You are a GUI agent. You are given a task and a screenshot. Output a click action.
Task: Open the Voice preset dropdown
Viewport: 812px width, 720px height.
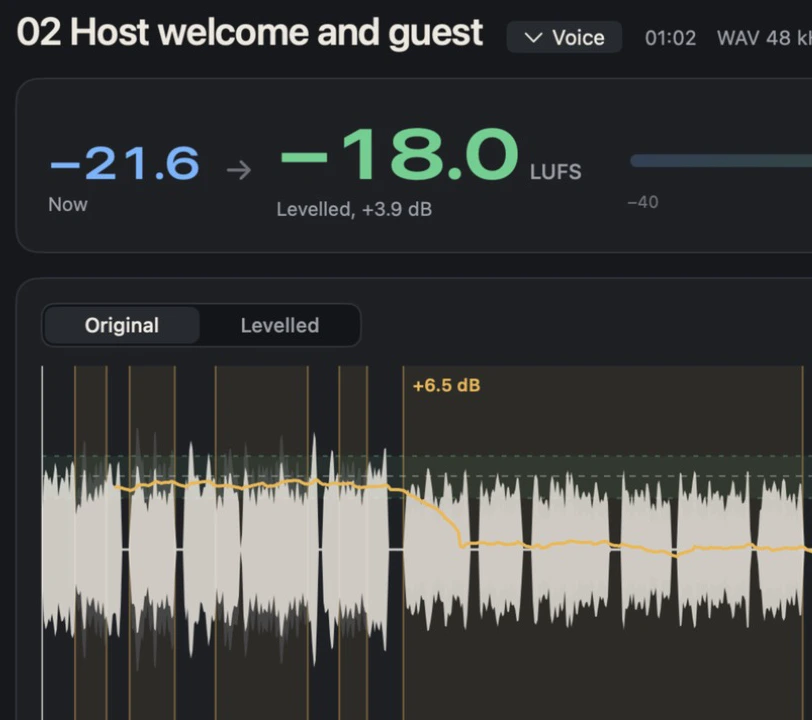click(x=564, y=37)
